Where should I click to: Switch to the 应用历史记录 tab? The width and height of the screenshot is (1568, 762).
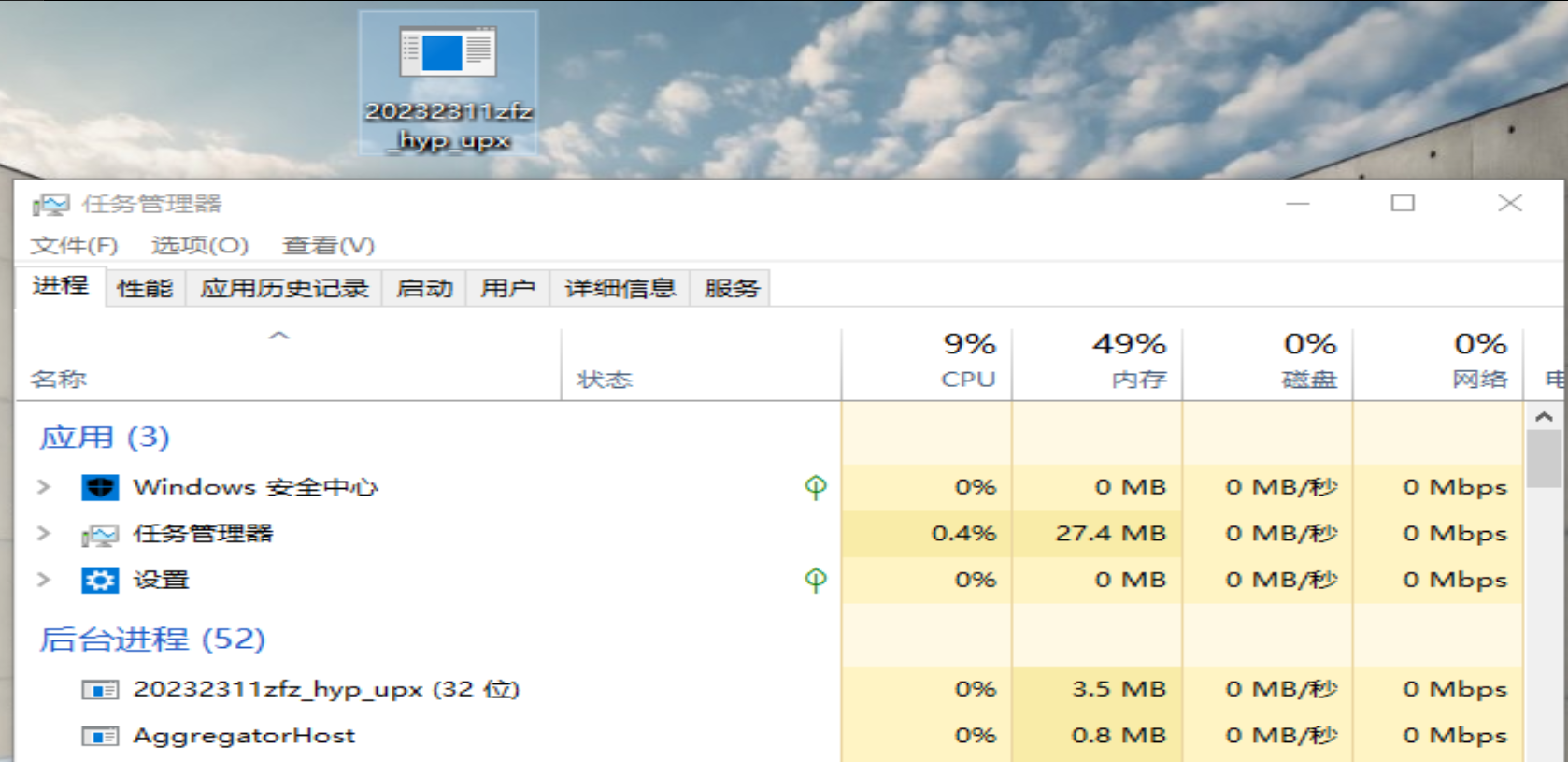click(x=284, y=288)
